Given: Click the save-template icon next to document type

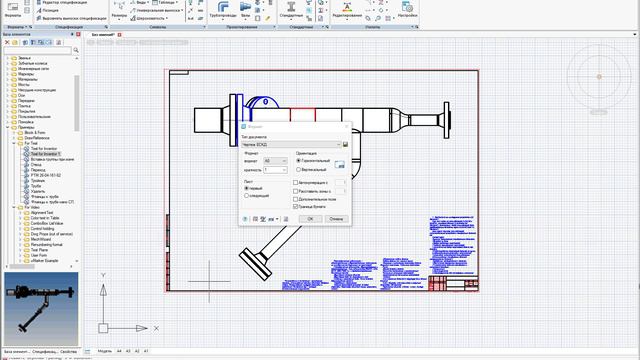Looking at the screenshot, I should [x=345, y=144].
